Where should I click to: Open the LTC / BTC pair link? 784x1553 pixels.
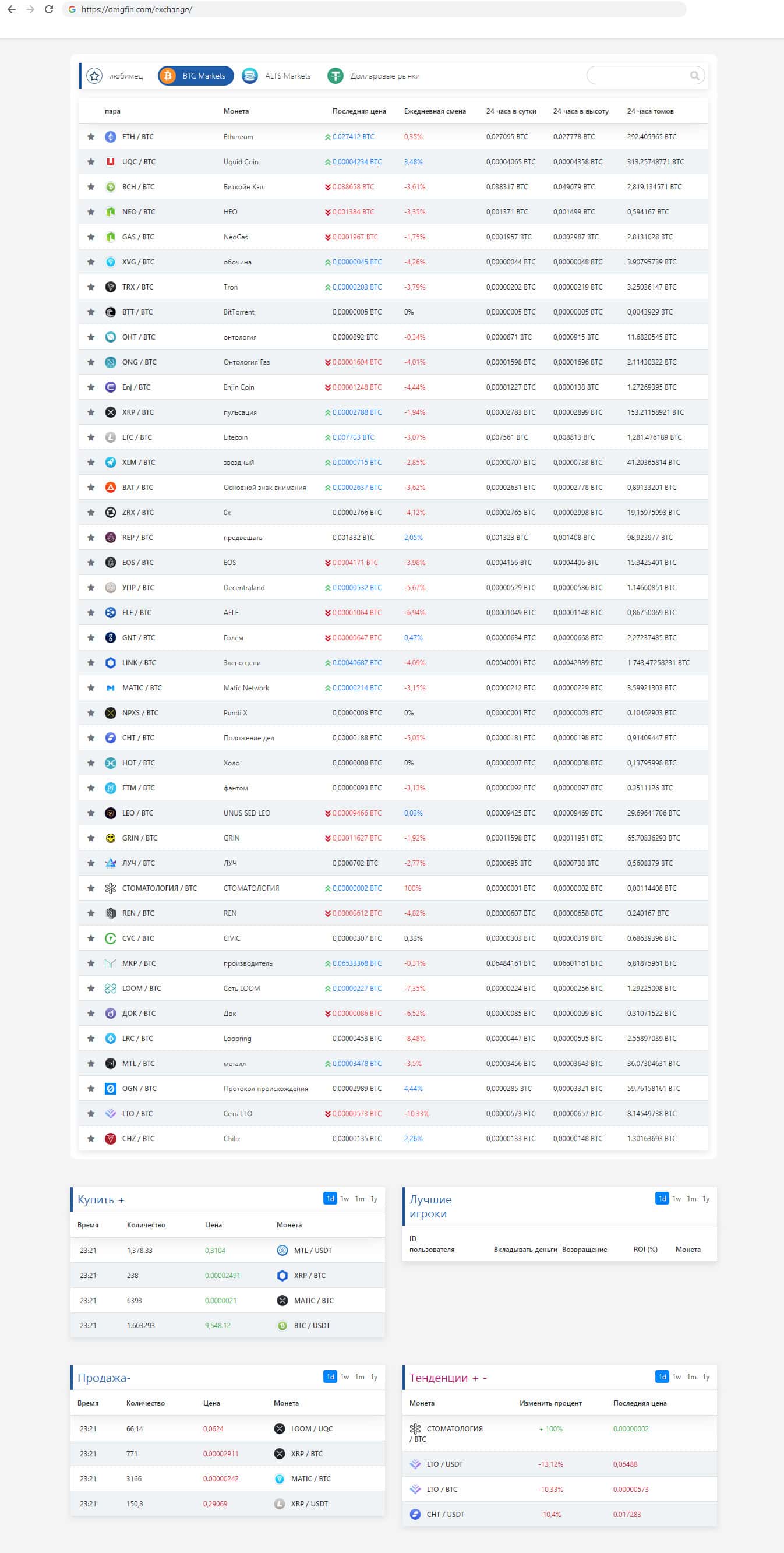point(137,437)
